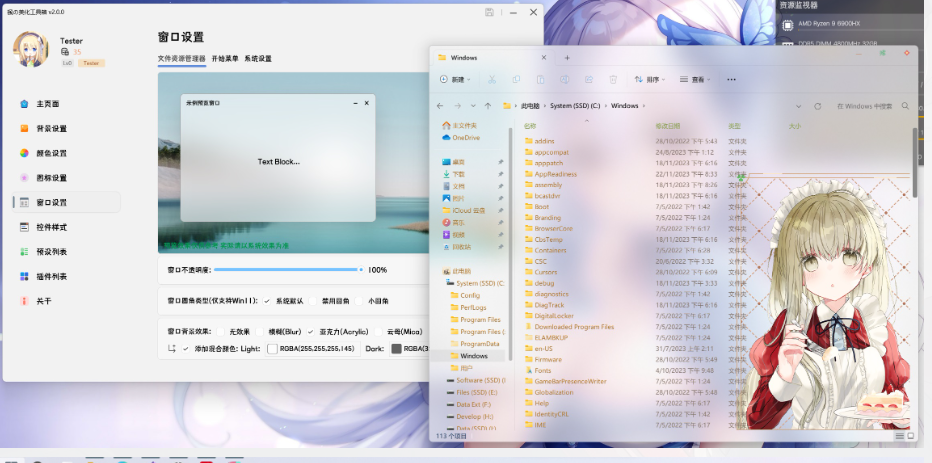The width and height of the screenshot is (932, 463).
Task: Open 主页面 home page in sidebar
Action: (47, 104)
